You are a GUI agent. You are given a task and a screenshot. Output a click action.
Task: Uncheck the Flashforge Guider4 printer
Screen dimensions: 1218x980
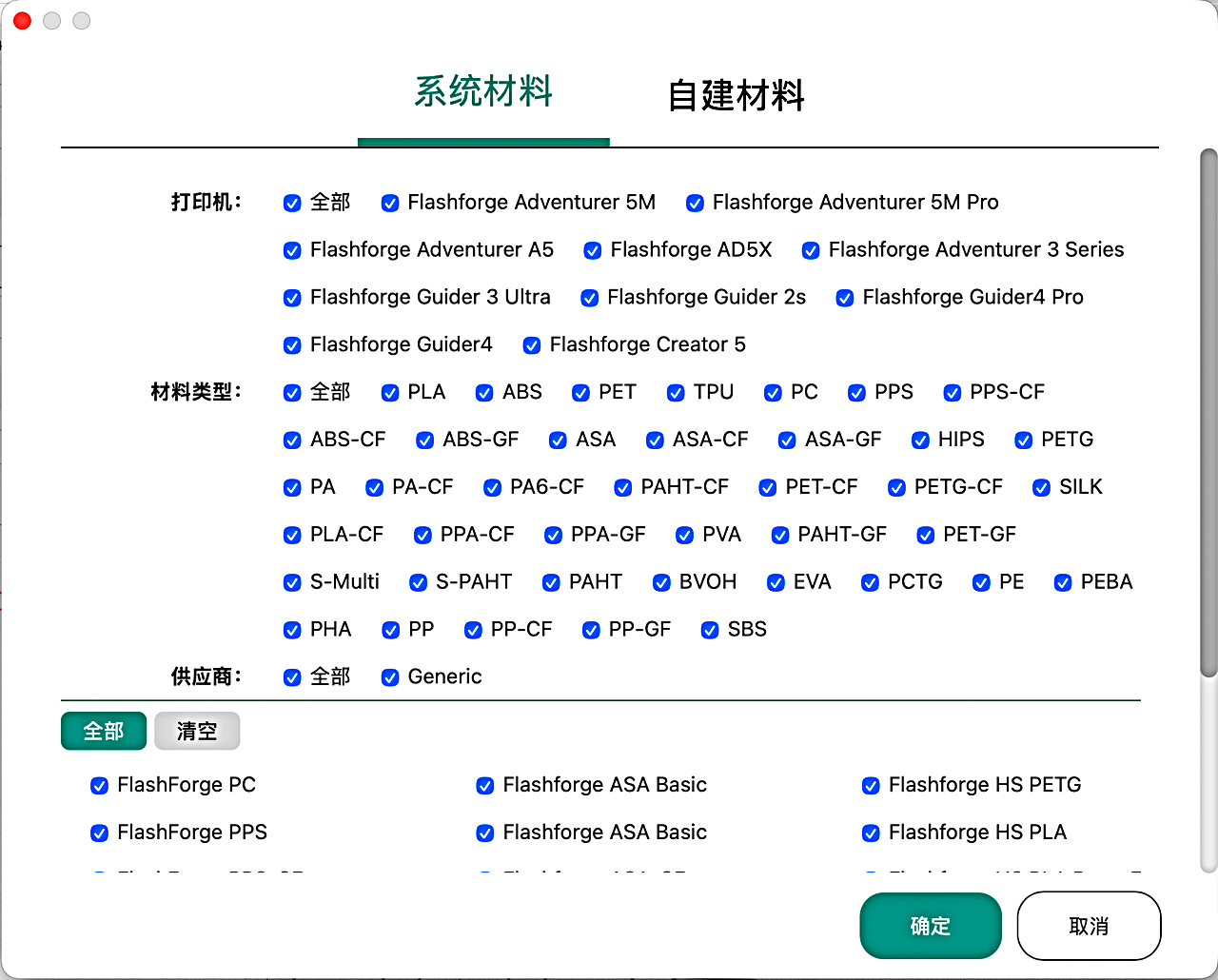click(292, 345)
